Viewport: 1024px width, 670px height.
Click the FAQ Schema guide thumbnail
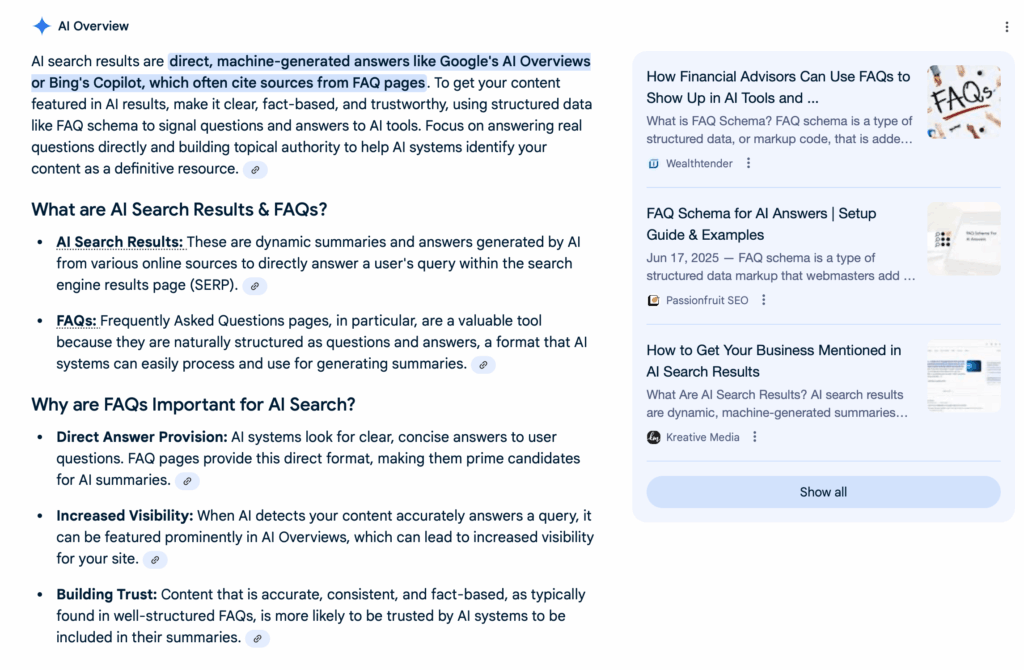click(963, 239)
